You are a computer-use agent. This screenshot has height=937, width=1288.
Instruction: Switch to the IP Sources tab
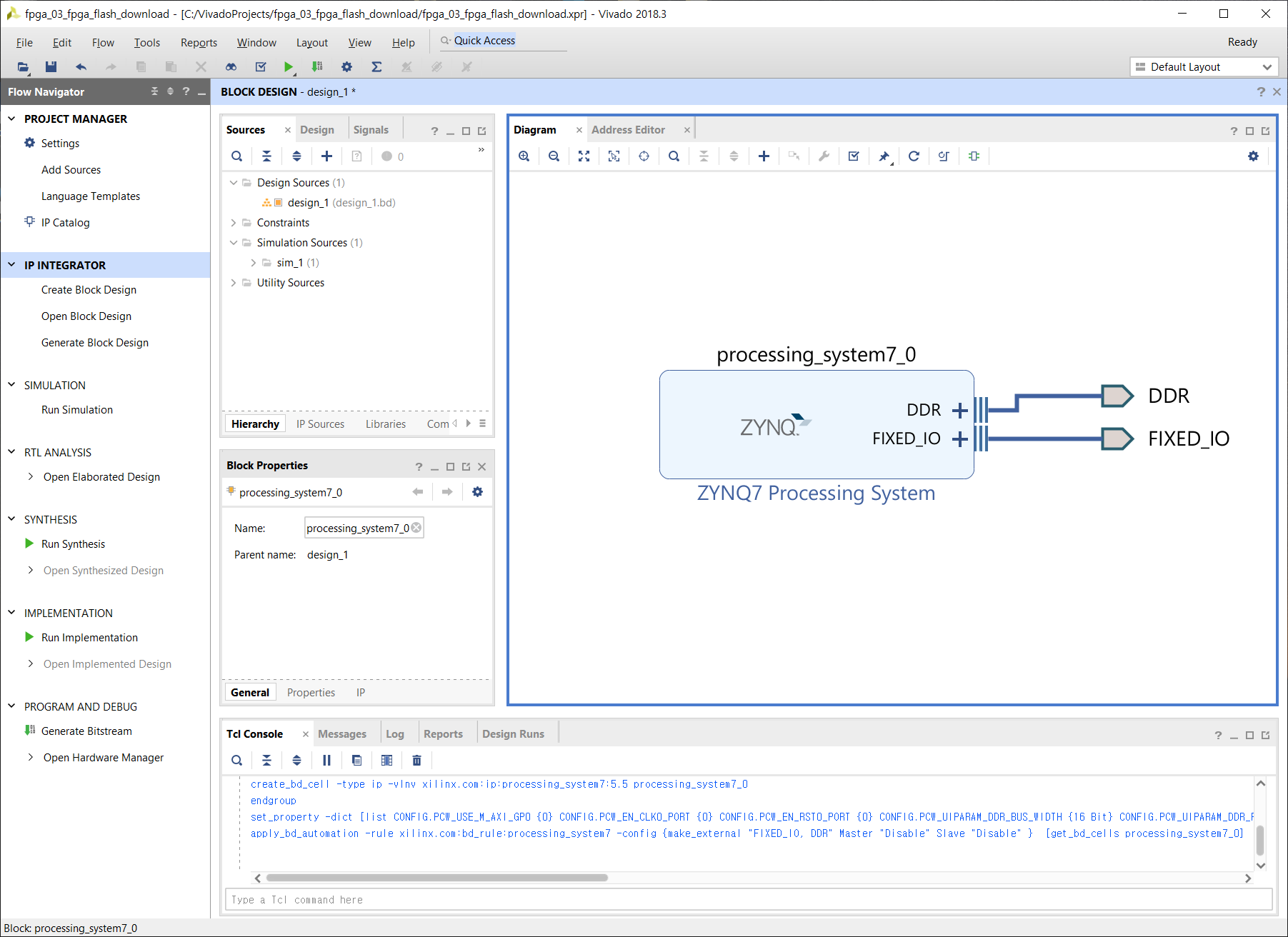(320, 424)
